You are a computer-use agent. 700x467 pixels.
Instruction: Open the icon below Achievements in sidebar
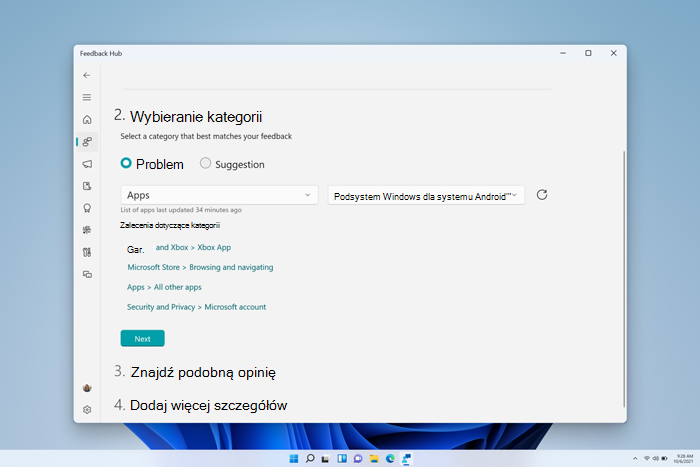coord(87,230)
